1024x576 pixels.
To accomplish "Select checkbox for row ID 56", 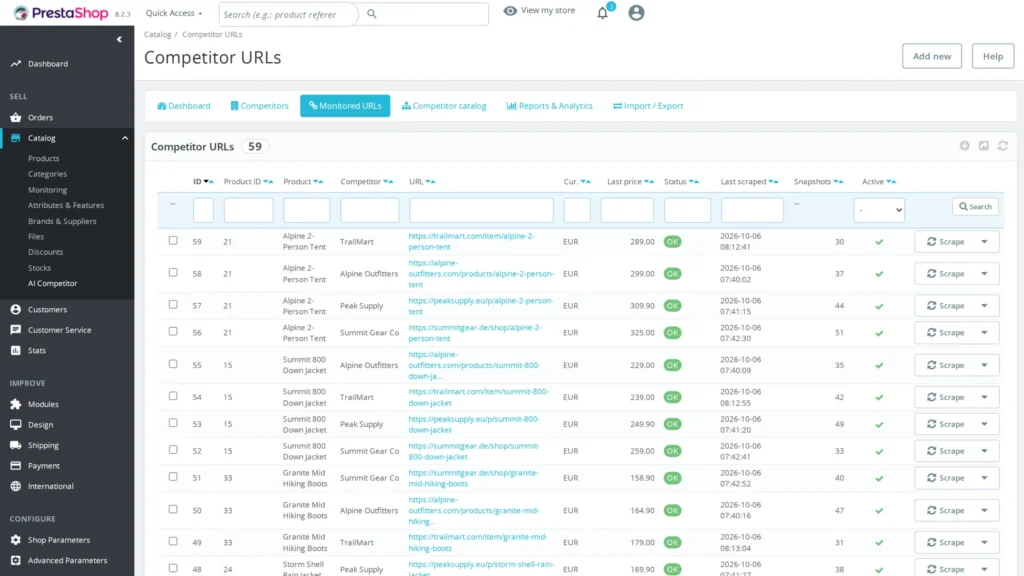I will tap(173, 331).
